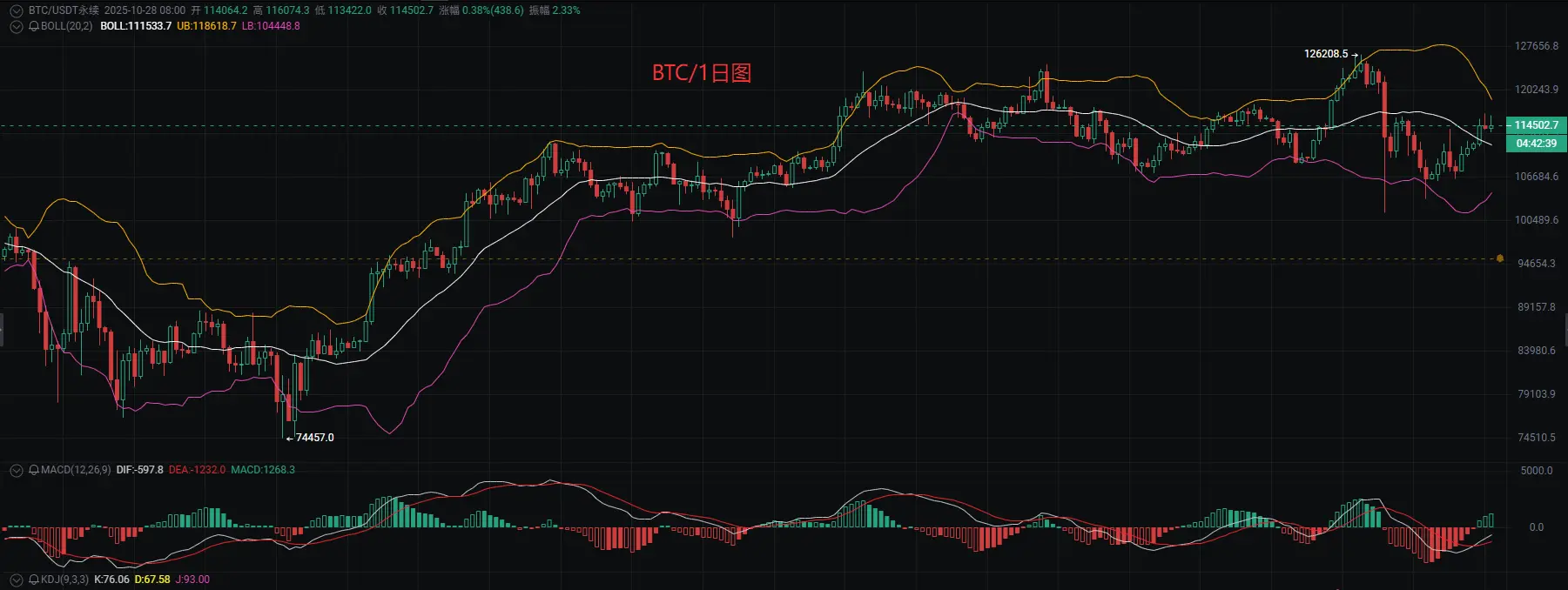Click the change value 0.38%(438.6)

click(x=493, y=10)
